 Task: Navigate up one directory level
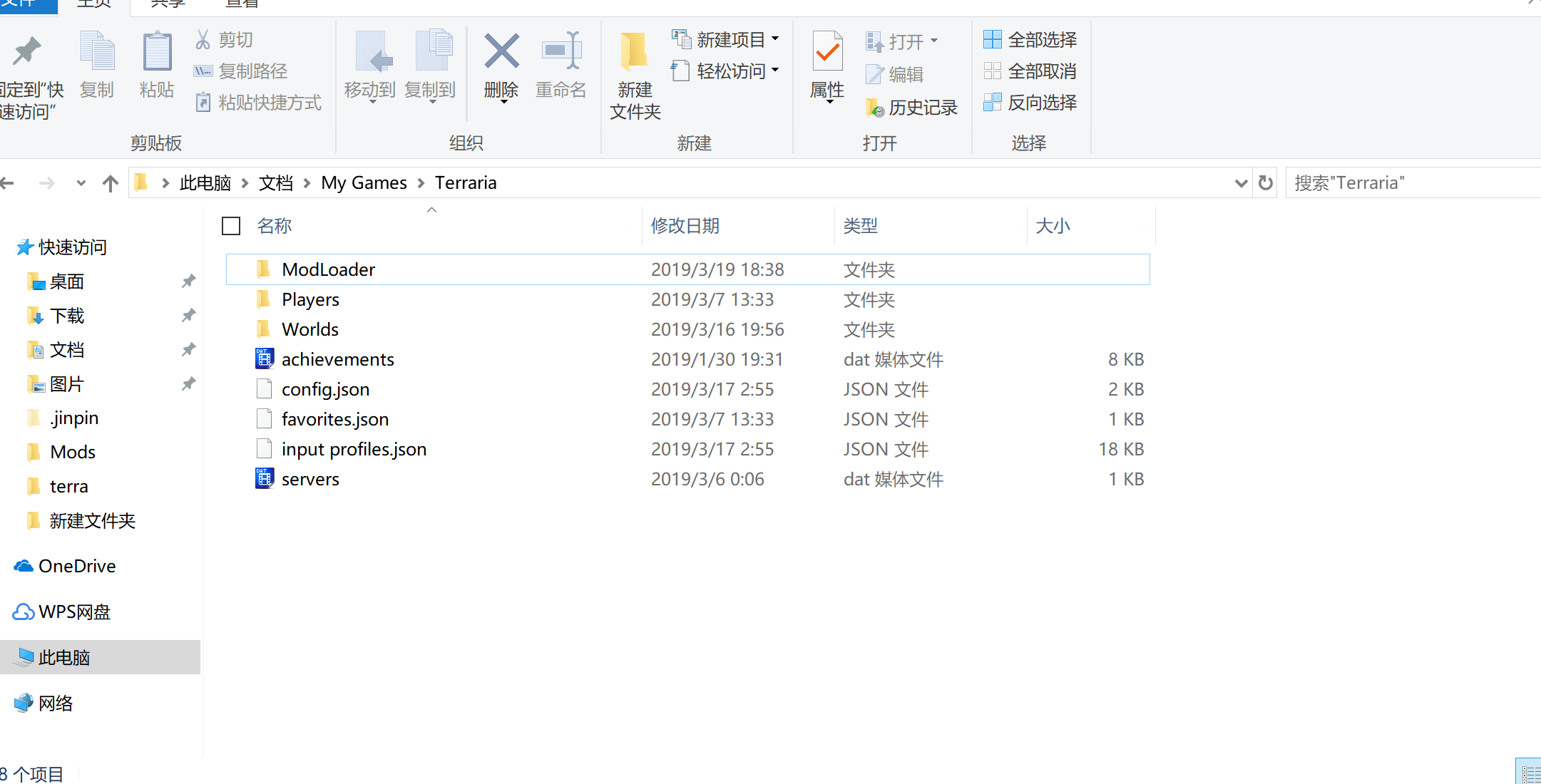point(110,182)
